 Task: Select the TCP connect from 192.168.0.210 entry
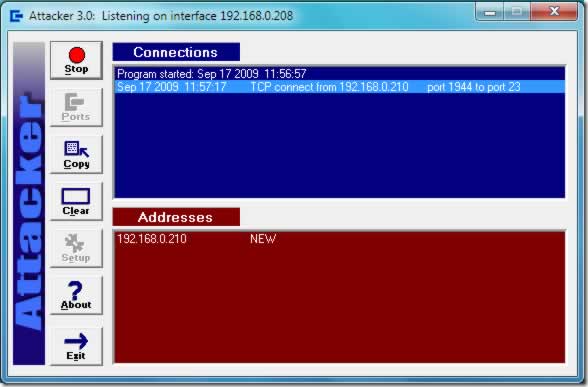tap(339, 87)
